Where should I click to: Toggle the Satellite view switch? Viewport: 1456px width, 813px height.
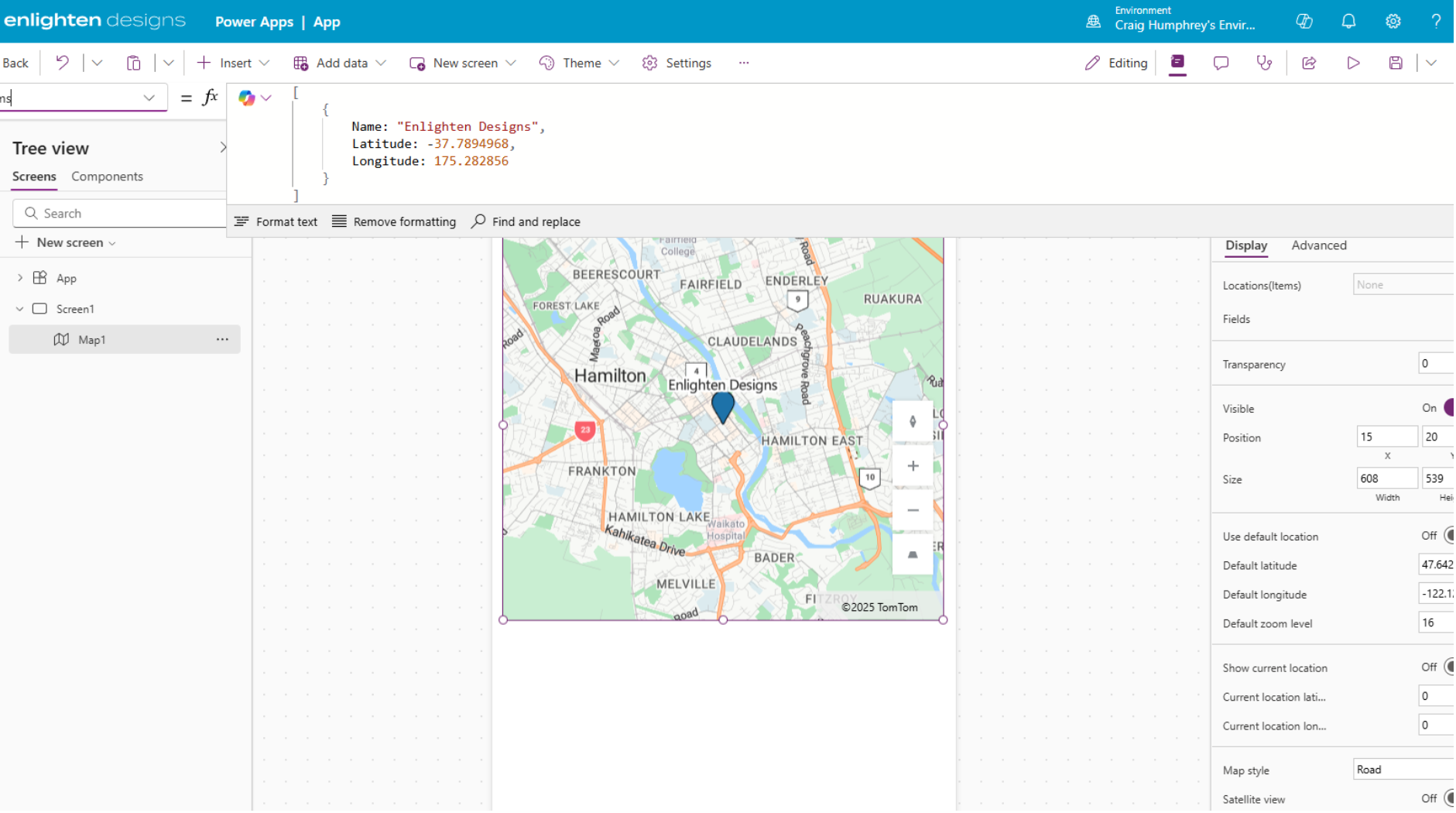pos(1449,799)
